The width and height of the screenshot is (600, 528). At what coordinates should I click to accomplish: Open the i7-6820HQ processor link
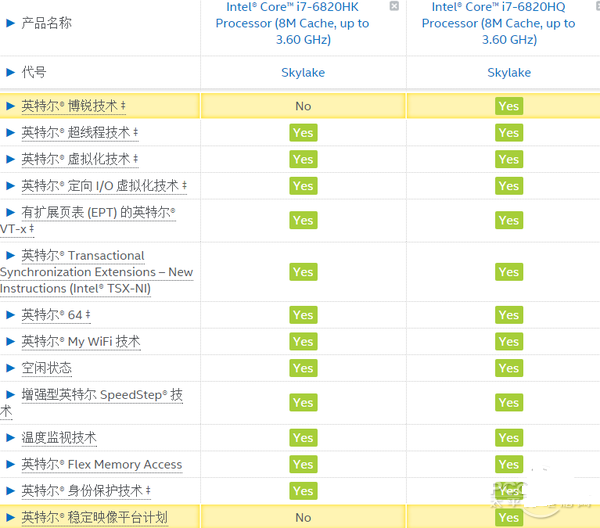click(498, 23)
